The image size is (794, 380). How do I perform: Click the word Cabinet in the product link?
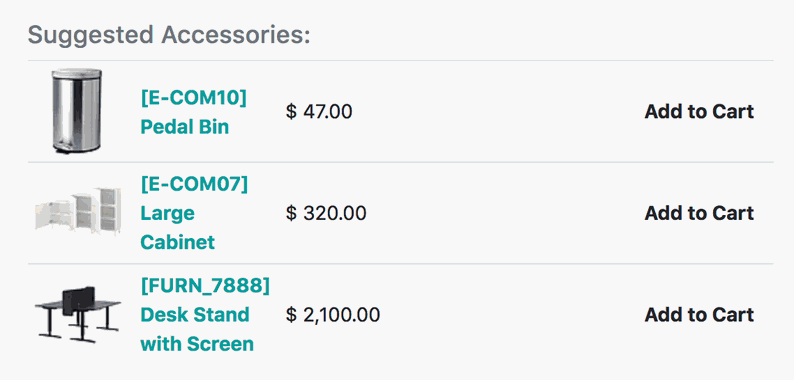pyautogui.click(x=177, y=242)
